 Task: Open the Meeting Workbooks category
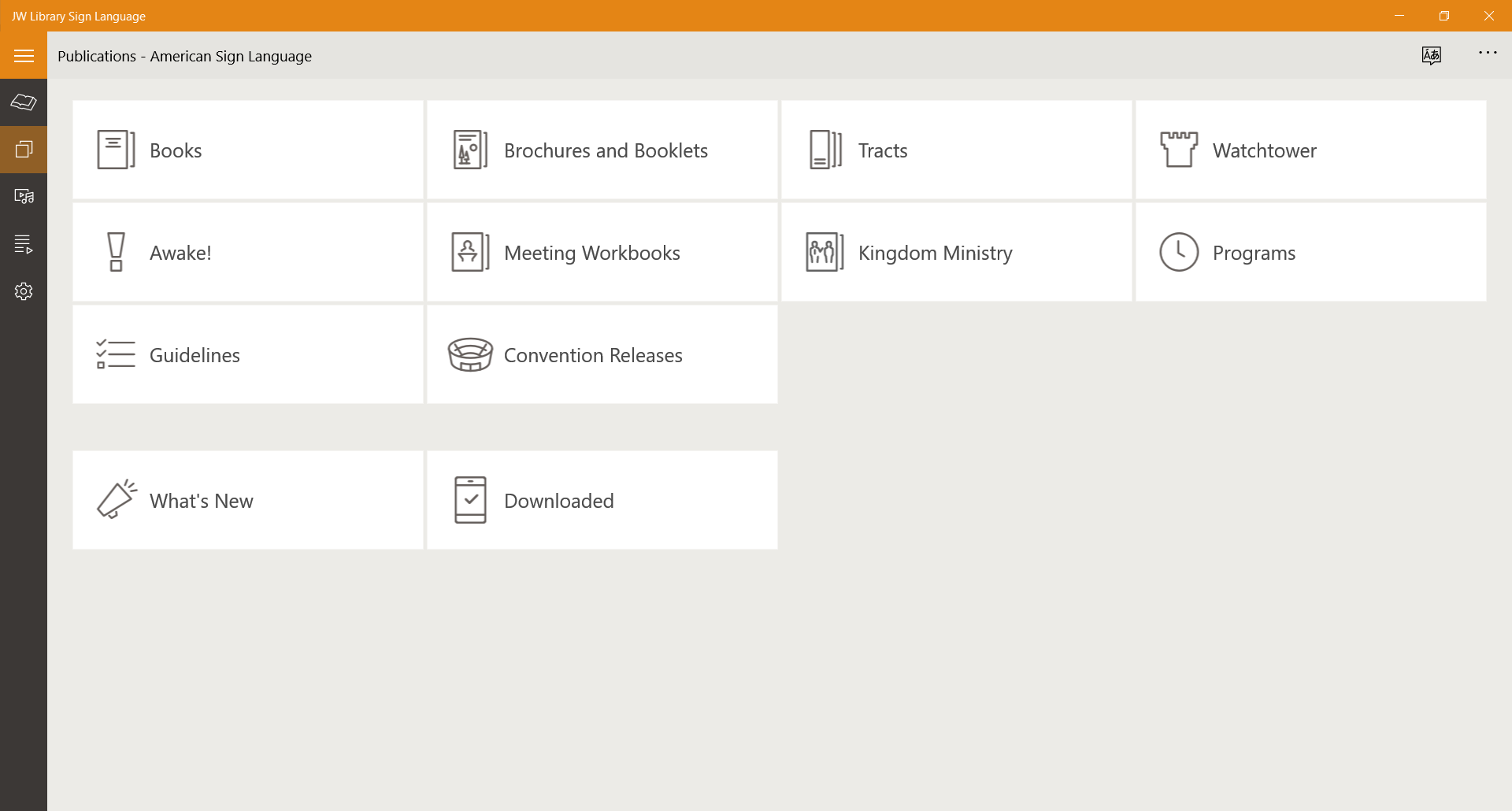tap(602, 252)
